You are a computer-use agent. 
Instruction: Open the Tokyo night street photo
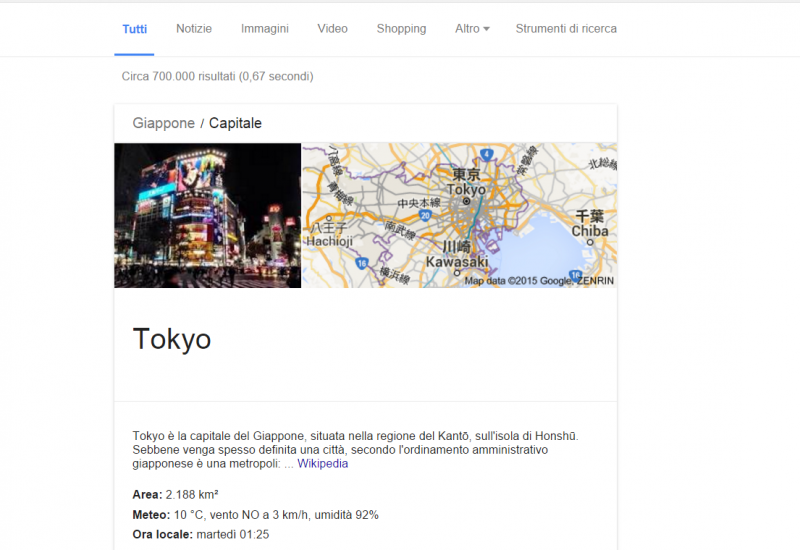[x=208, y=215]
